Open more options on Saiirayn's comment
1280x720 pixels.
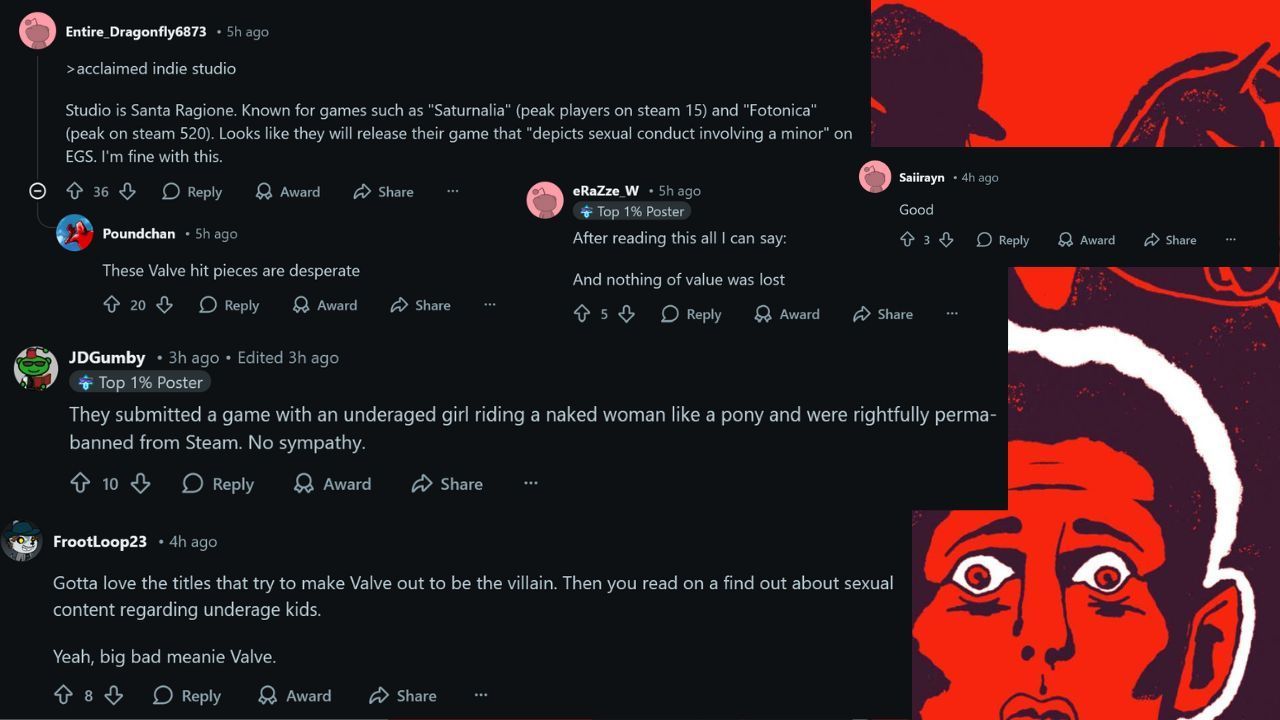pos(1231,240)
